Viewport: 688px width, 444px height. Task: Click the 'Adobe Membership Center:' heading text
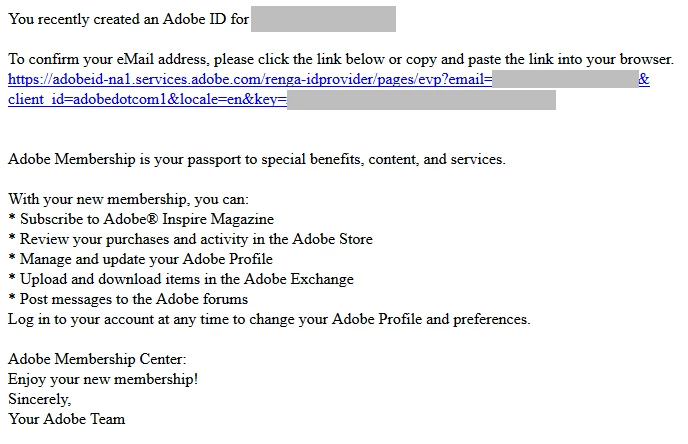click(97, 359)
